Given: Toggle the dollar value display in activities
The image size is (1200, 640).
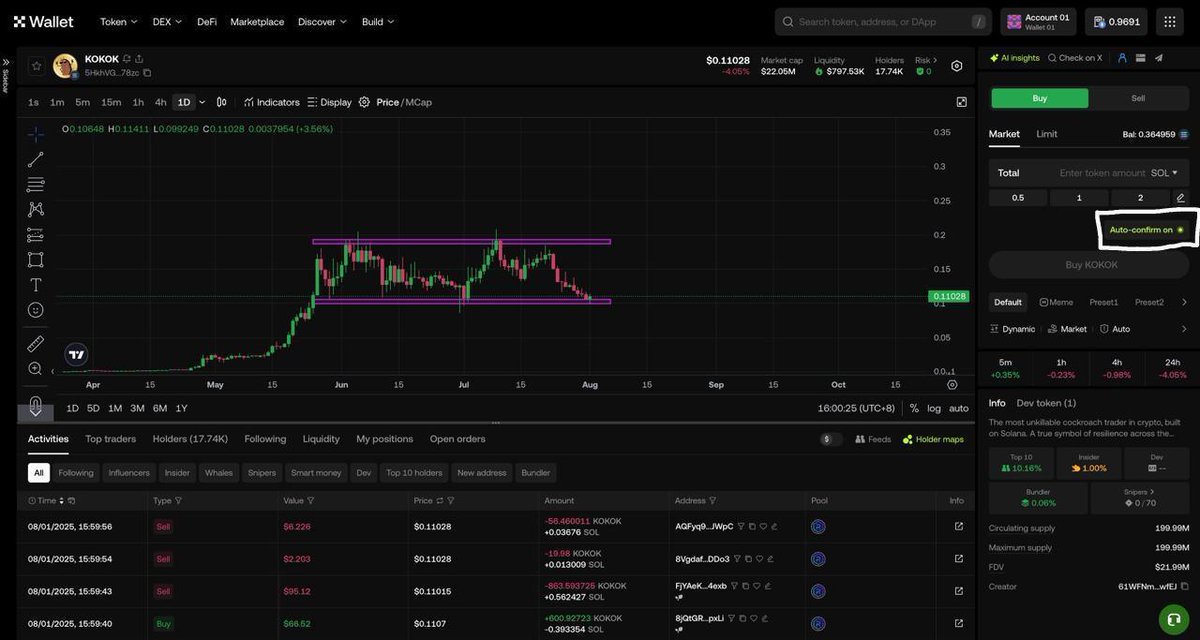Looking at the screenshot, I should pos(830,439).
